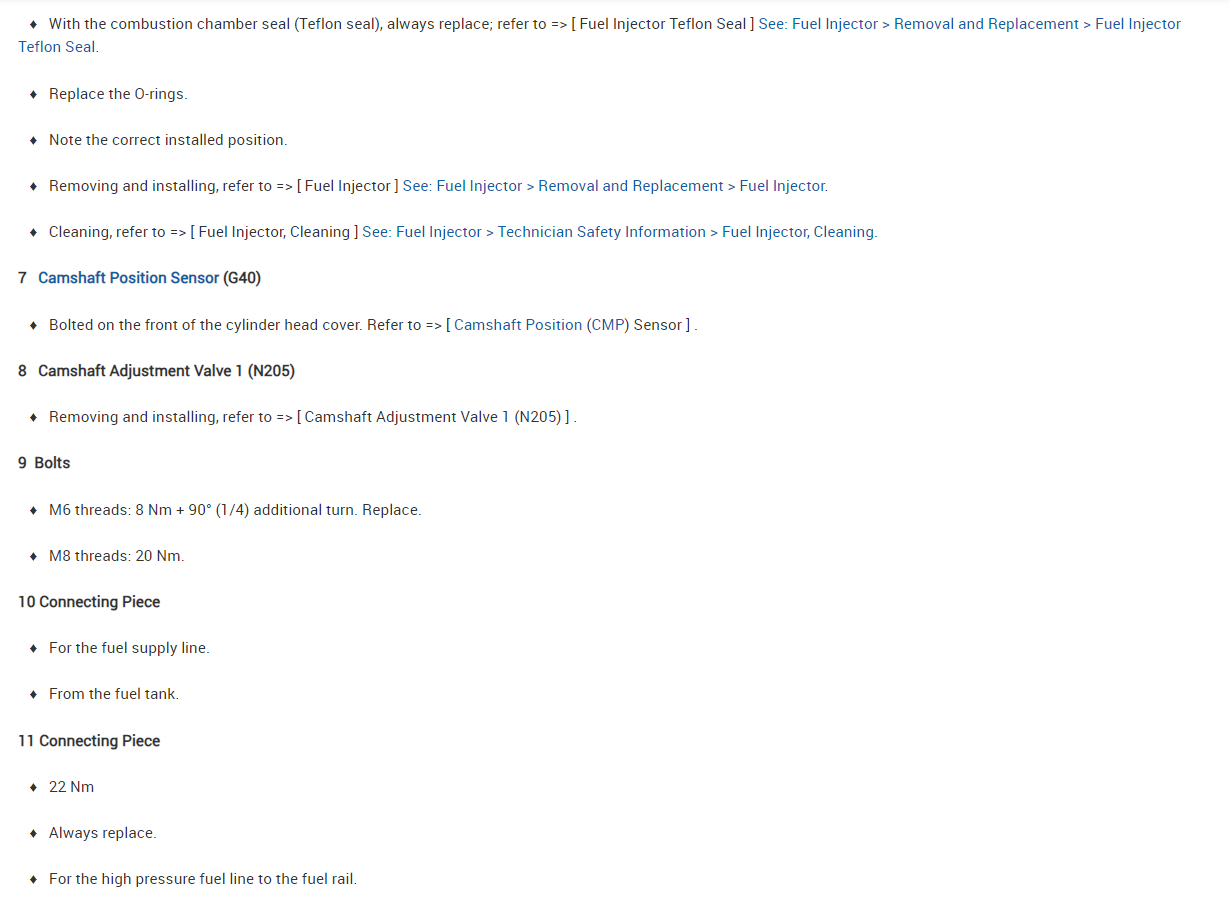Click the 'Replace the O-rings' bullet text
This screenshot has width=1229, height=912.
(118, 94)
